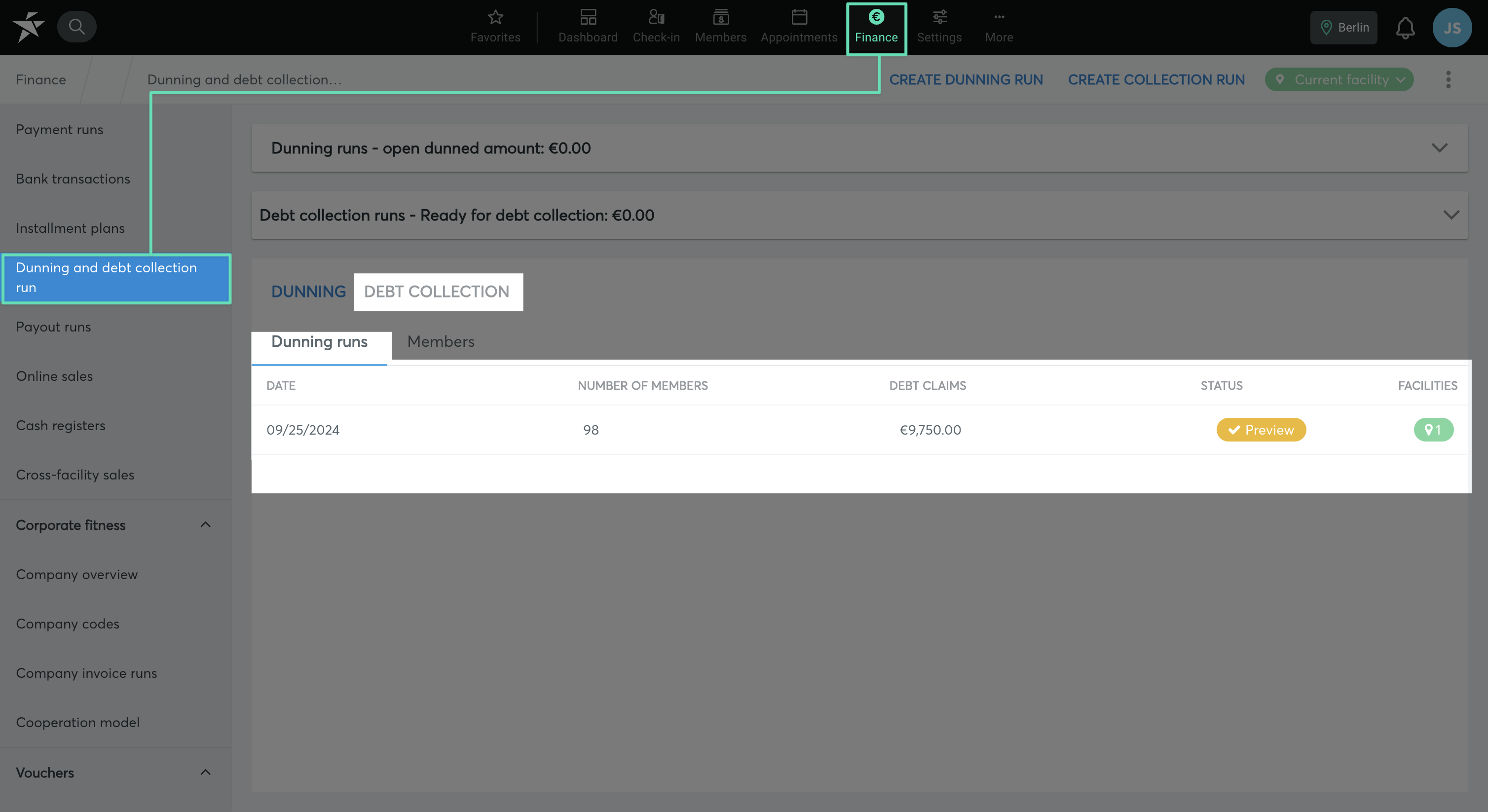Expand the Debt collection runs panel

point(859,215)
